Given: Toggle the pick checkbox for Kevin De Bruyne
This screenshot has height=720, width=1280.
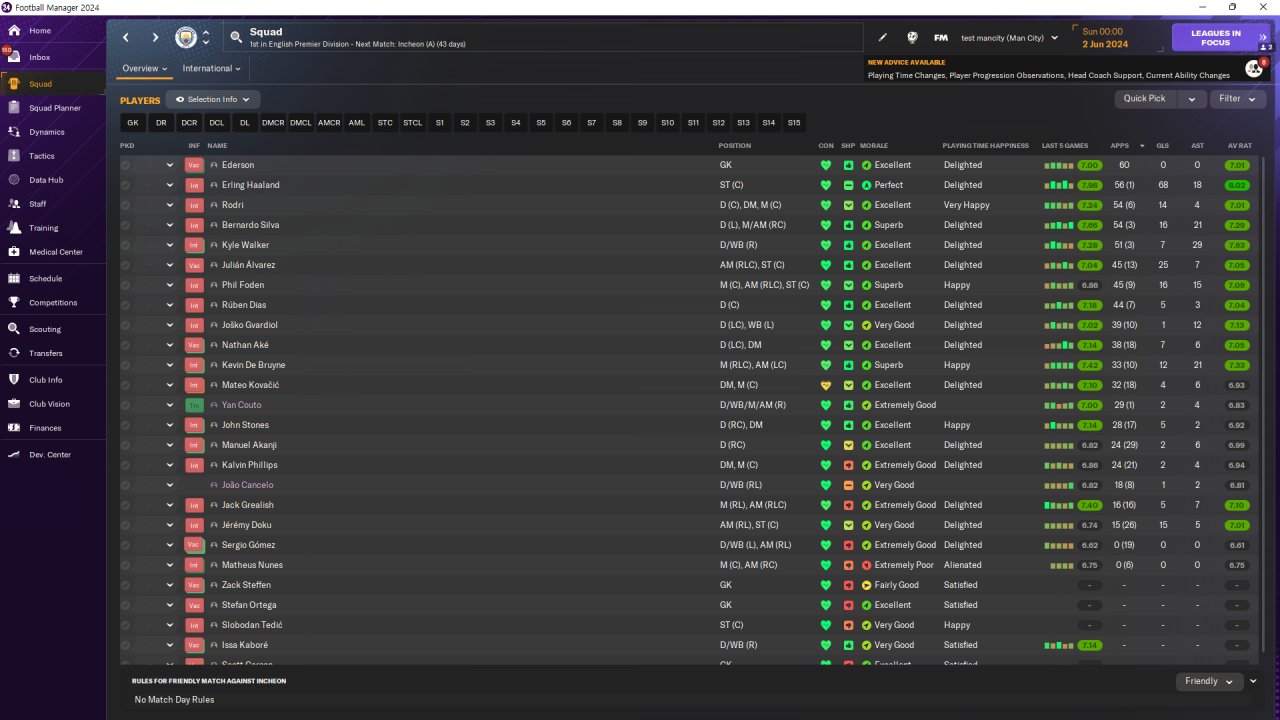Looking at the screenshot, I should [125, 365].
